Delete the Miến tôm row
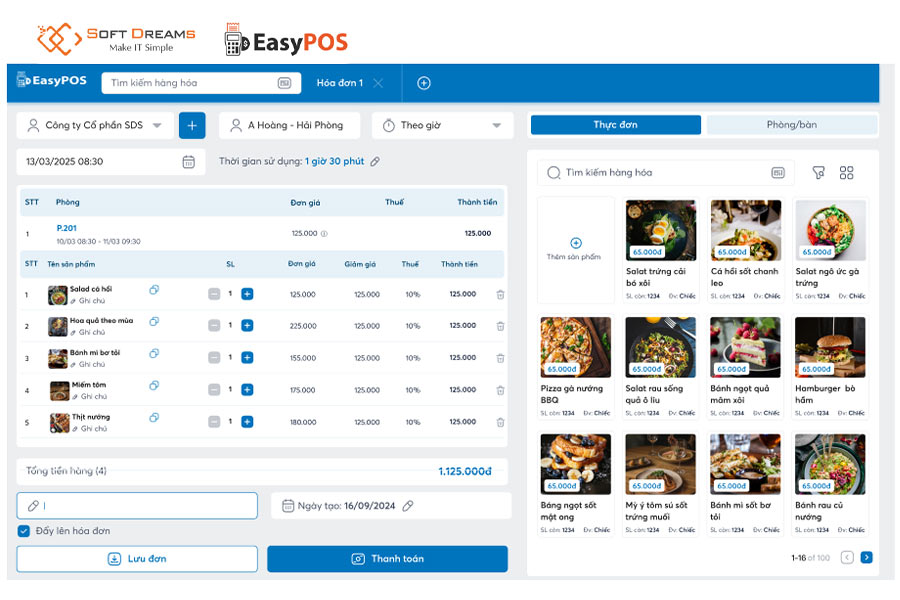 [501, 390]
